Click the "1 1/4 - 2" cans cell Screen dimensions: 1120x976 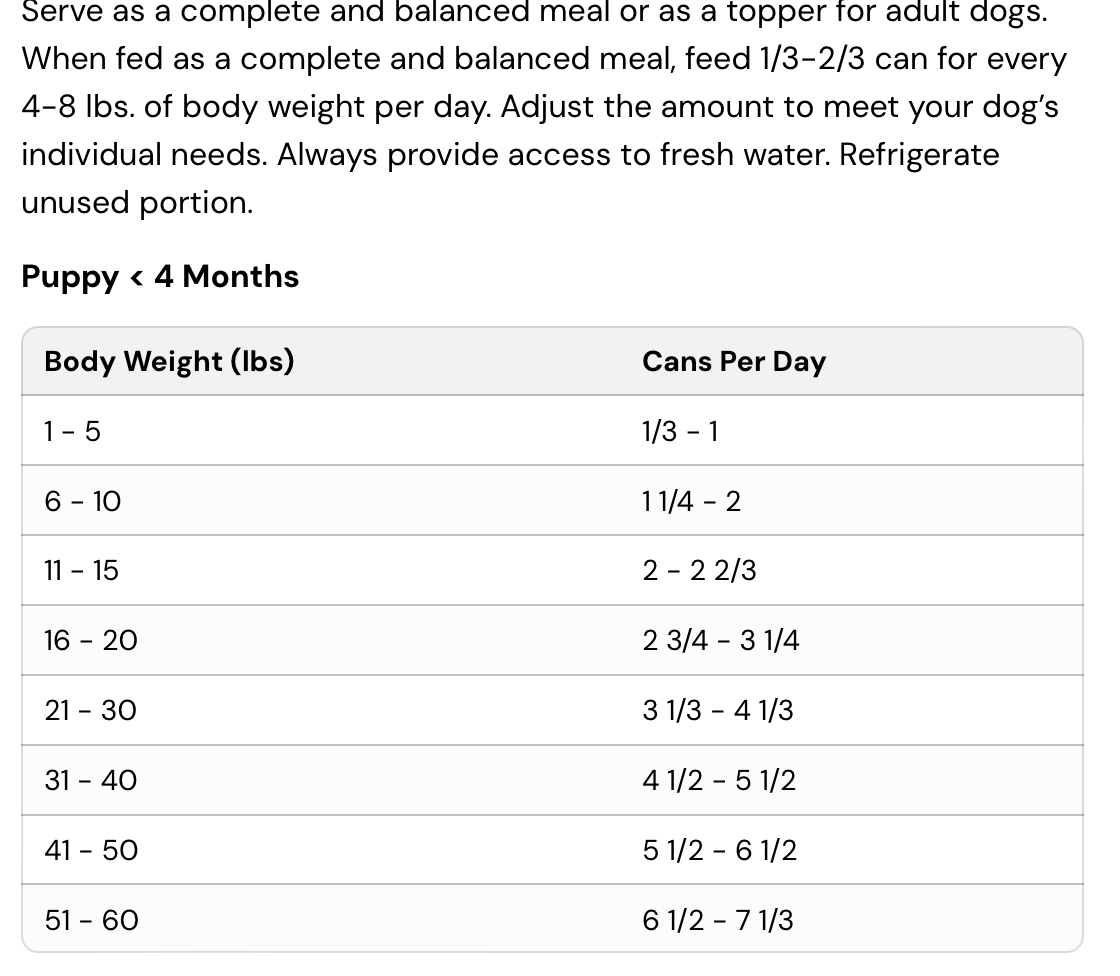click(691, 501)
